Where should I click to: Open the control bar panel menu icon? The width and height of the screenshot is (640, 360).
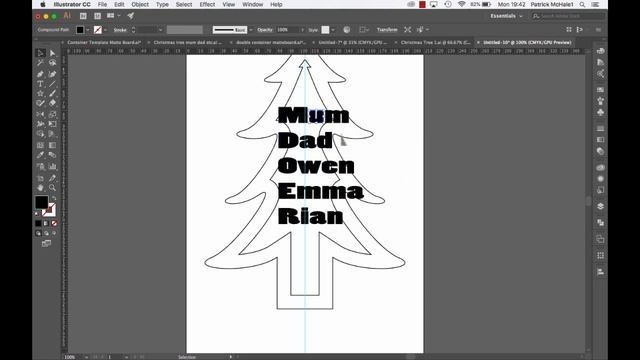pyautogui.click(x=598, y=30)
